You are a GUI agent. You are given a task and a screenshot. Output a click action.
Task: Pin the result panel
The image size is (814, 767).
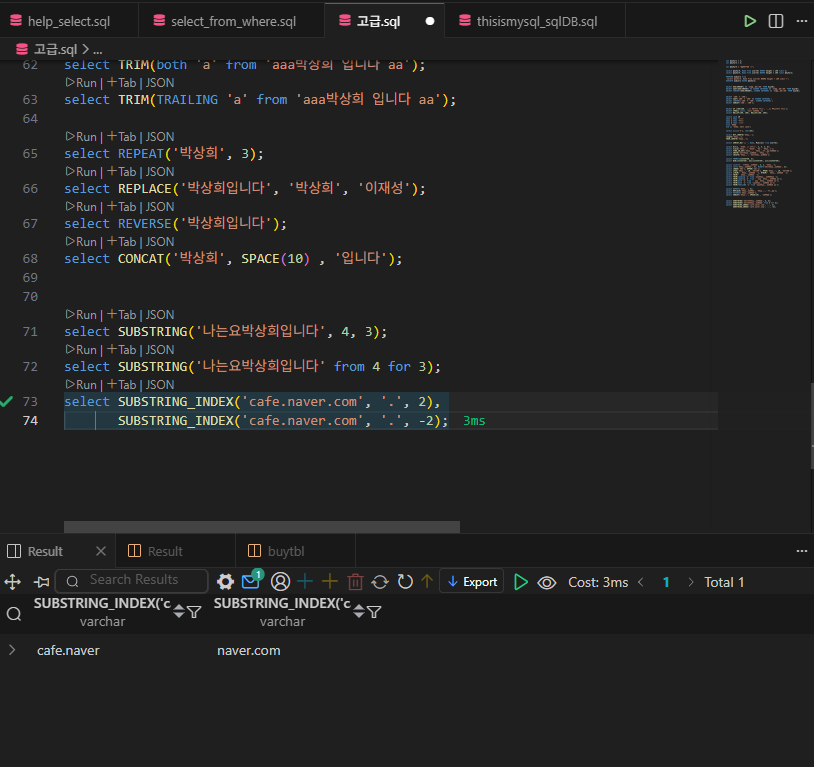click(x=42, y=582)
